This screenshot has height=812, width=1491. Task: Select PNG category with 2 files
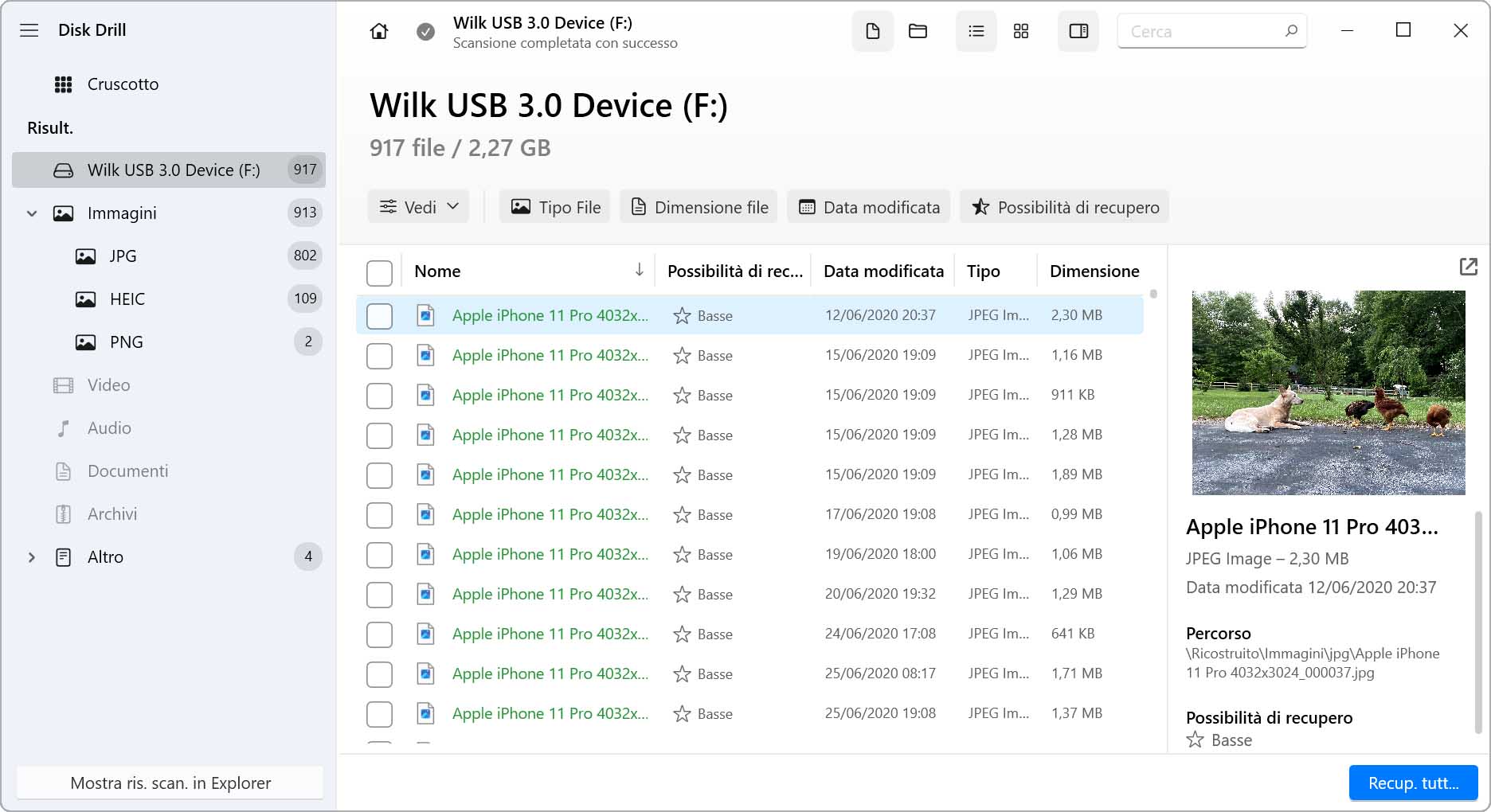pos(169,342)
